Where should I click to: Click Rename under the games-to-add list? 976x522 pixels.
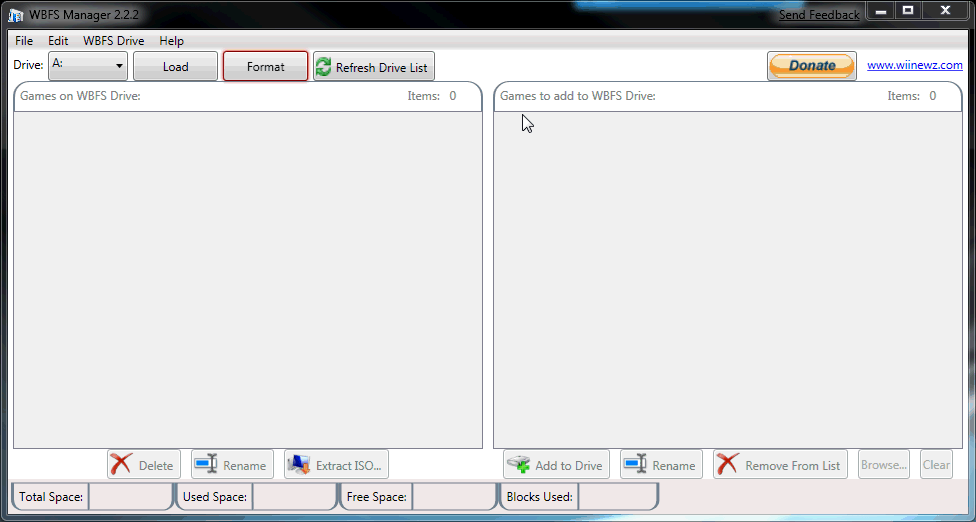point(661,465)
